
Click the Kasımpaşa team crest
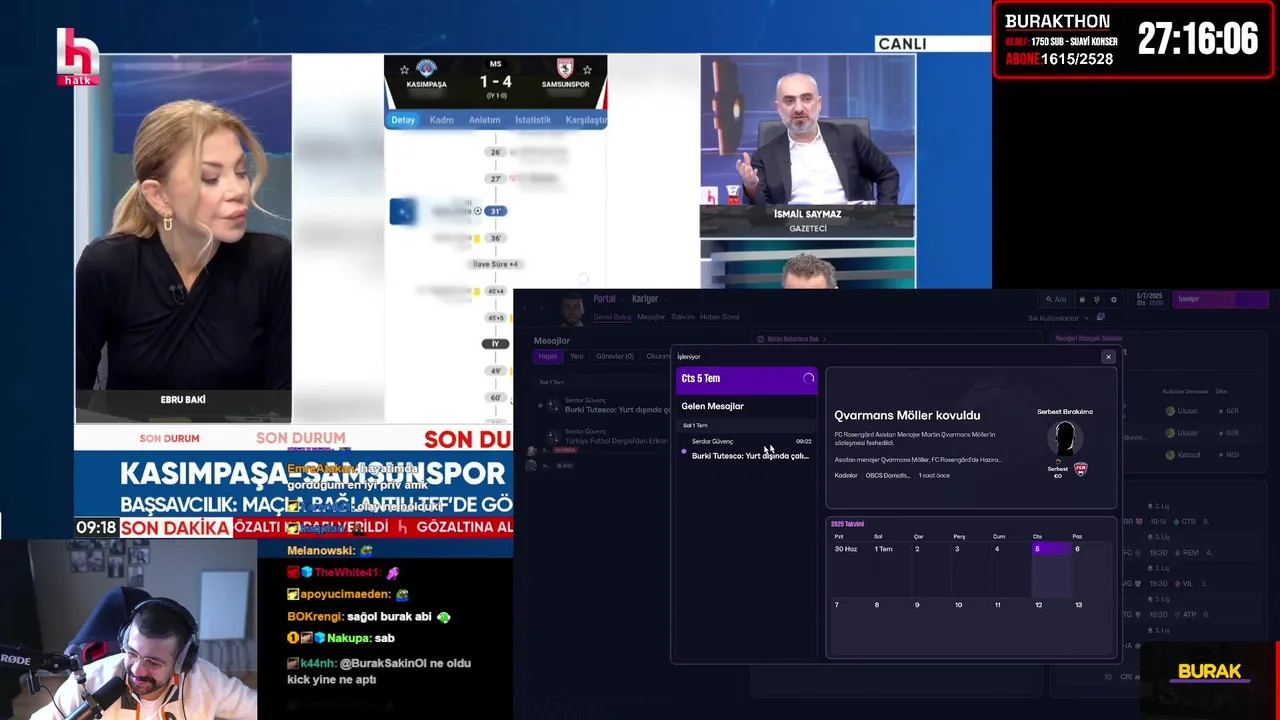coord(427,69)
